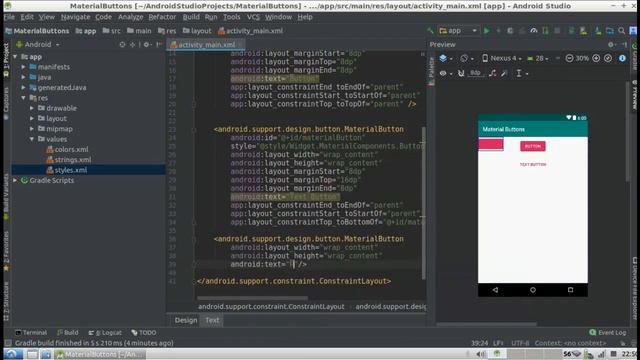Click Zoom to Fit Screen icon
This screenshot has height=360, width=640.
[x=608, y=58]
